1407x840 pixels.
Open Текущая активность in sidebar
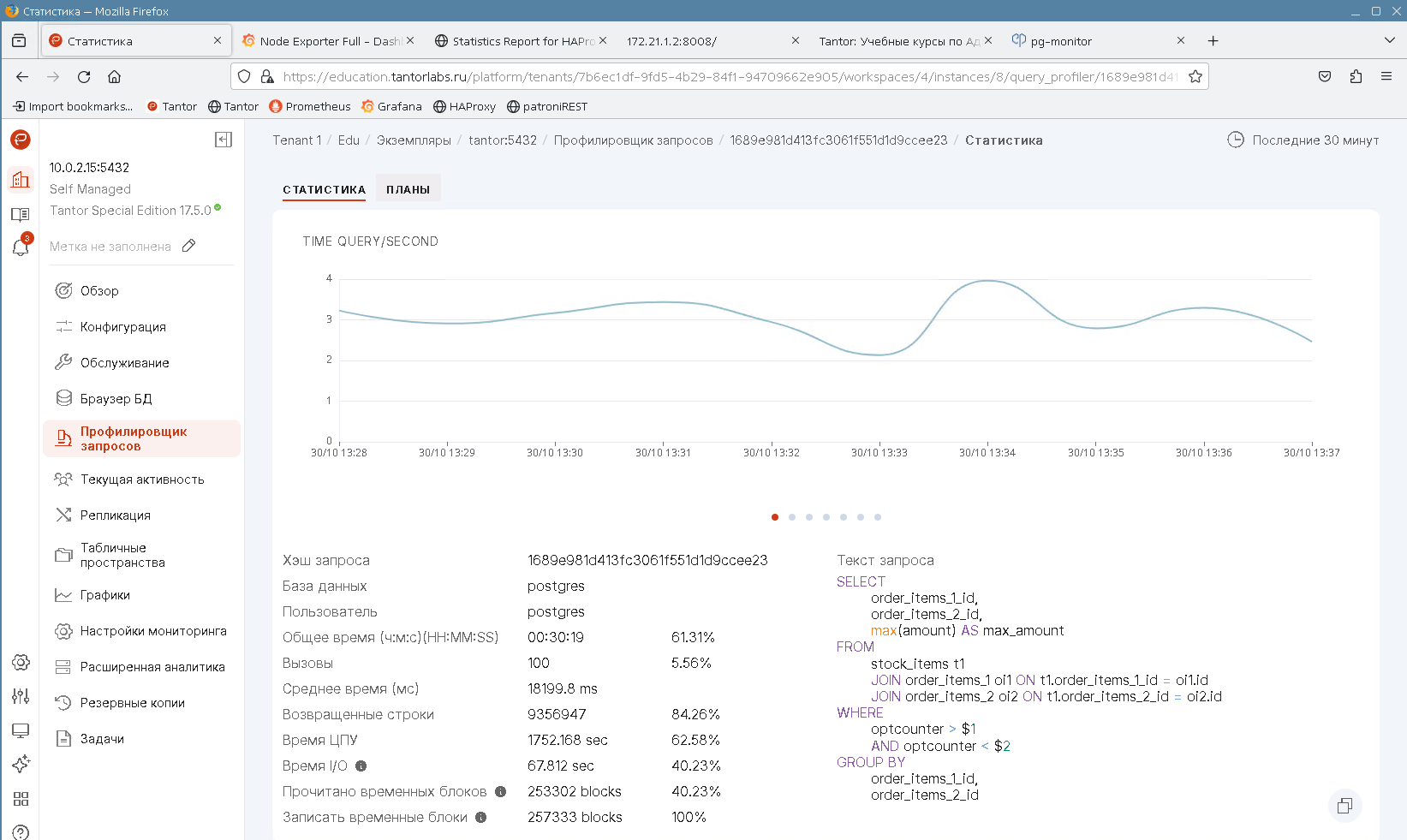point(142,480)
